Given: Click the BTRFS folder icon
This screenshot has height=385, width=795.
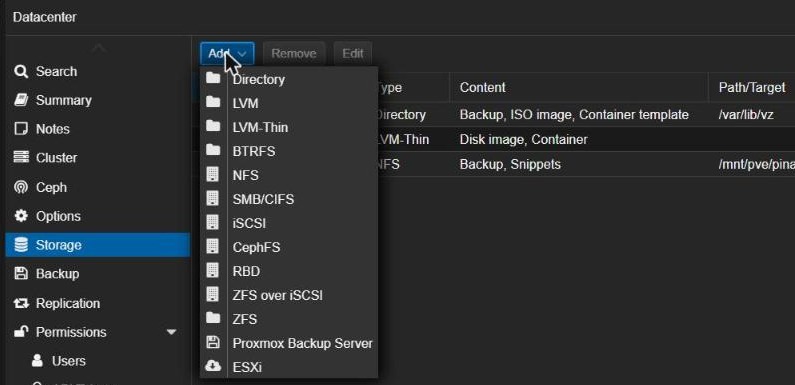Looking at the screenshot, I should click(213, 151).
